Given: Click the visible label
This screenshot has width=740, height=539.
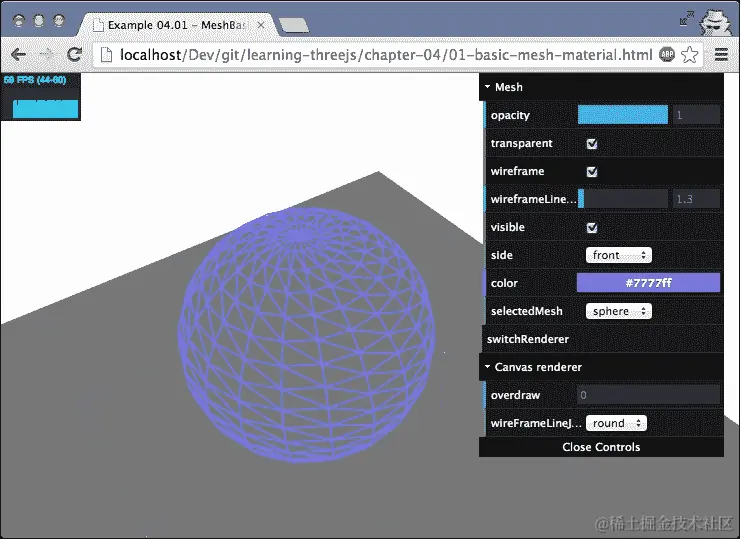Looking at the screenshot, I should 508,227.
